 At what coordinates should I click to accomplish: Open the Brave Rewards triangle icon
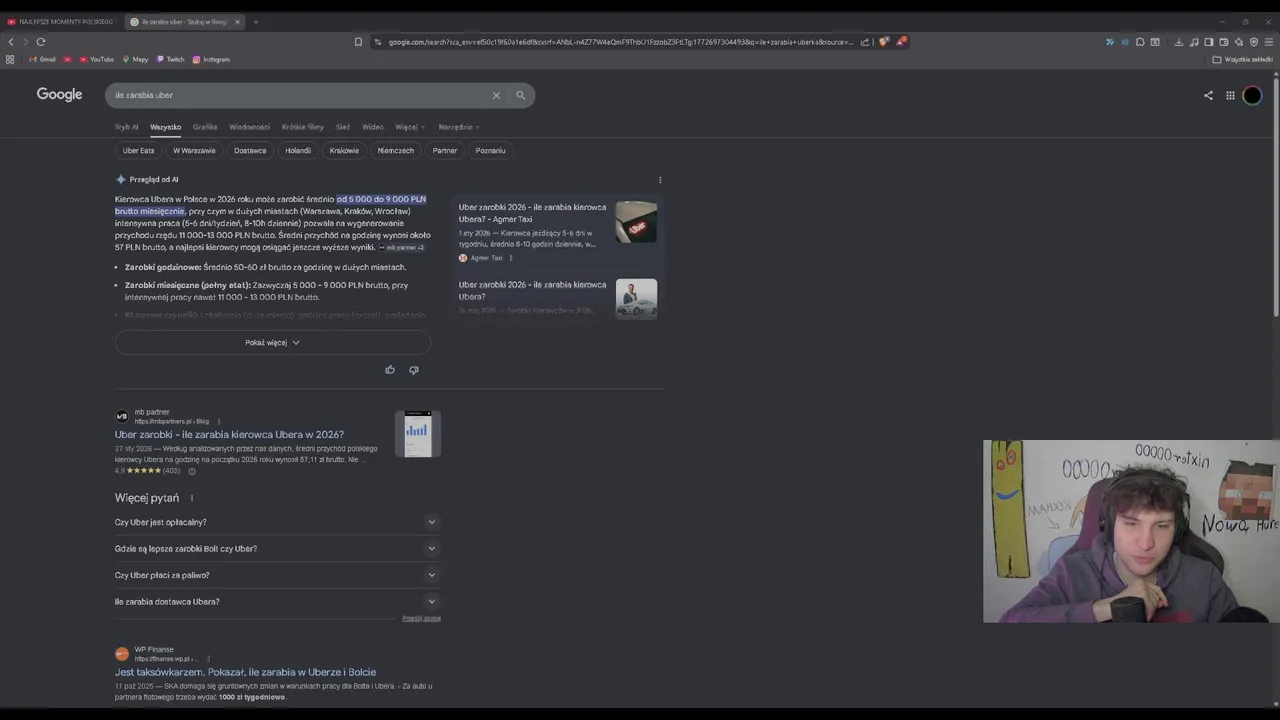(902, 42)
